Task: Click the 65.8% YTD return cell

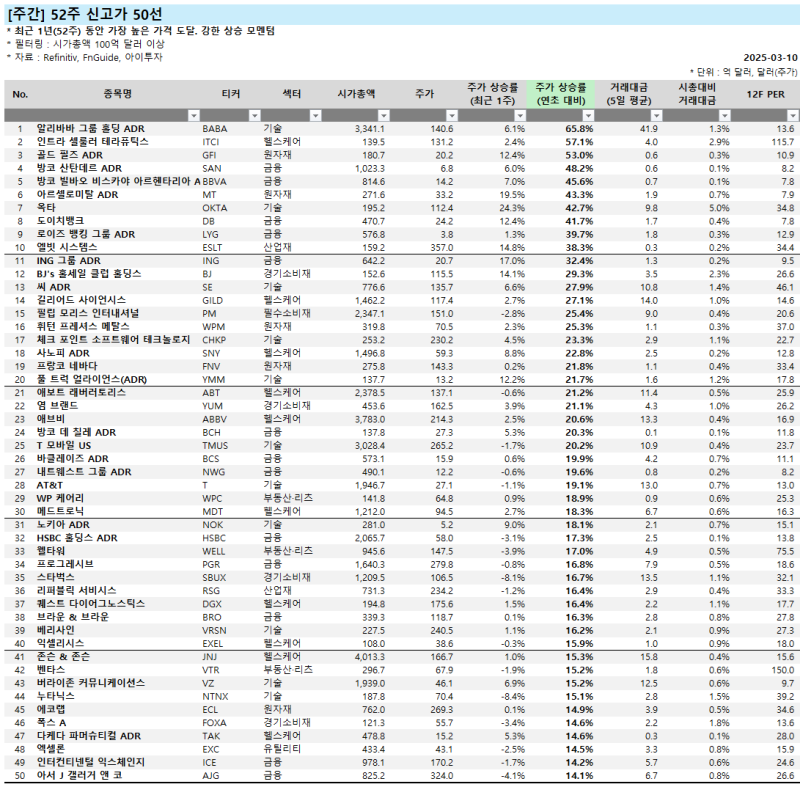Action: (x=579, y=129)
